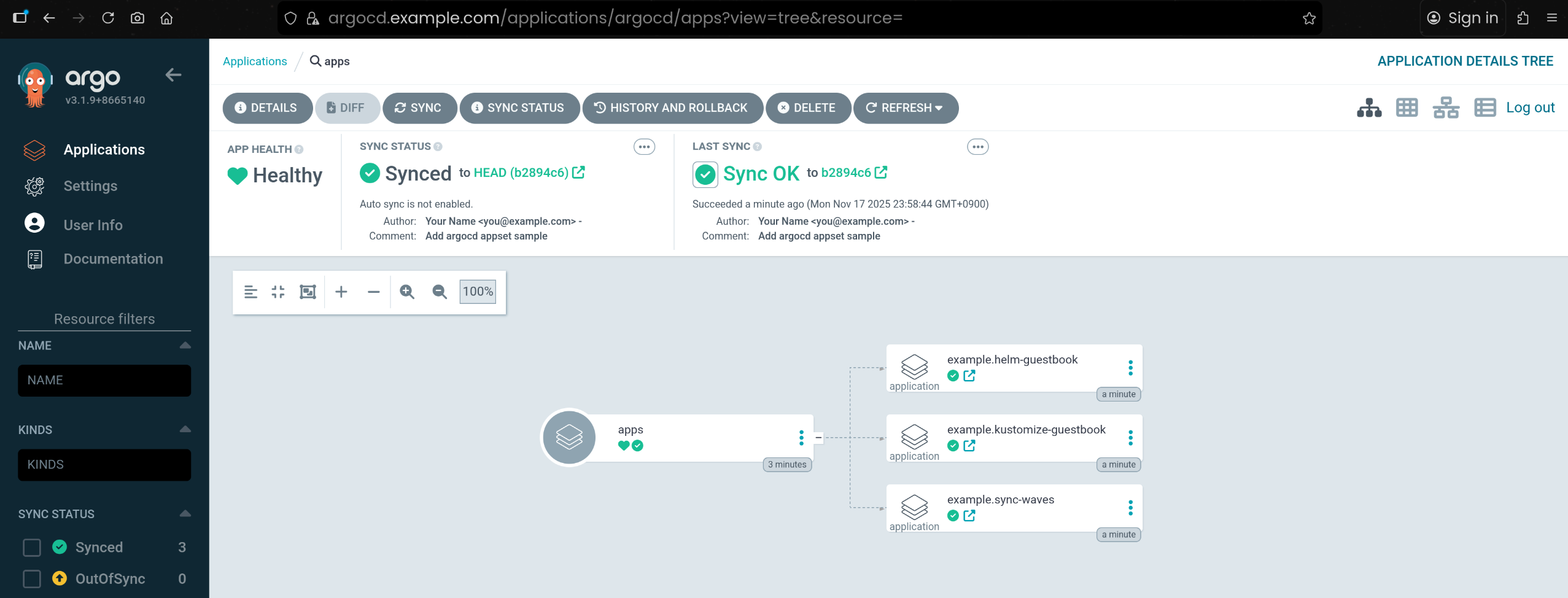Click the Last Sync help icon
Screen dimensions: 1568x598
pyautogui.click(x=757, y=146)
